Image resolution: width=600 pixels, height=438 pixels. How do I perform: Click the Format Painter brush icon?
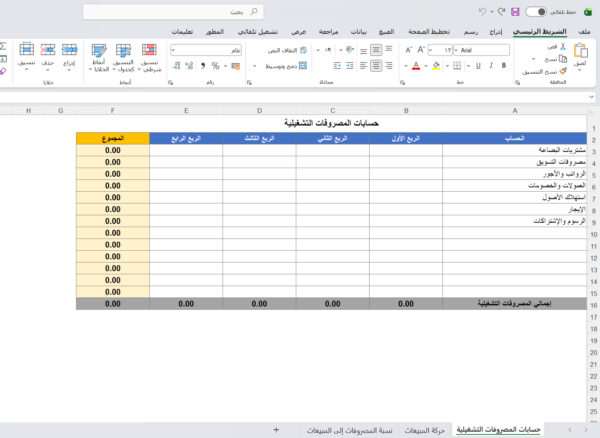pyautogui.click(x=528, y=72)
